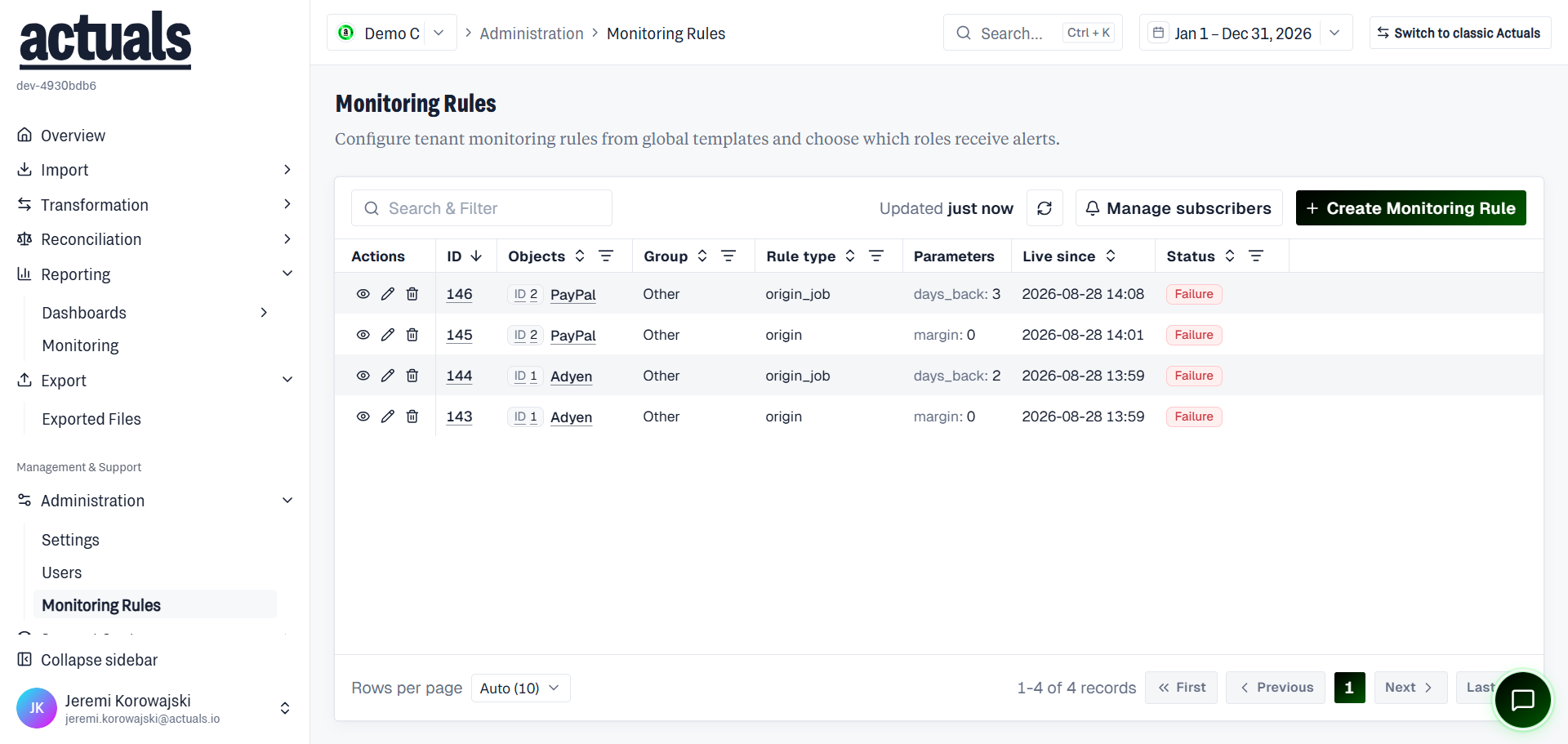Edit rule 144 with pencil icon

coord(388,376)
